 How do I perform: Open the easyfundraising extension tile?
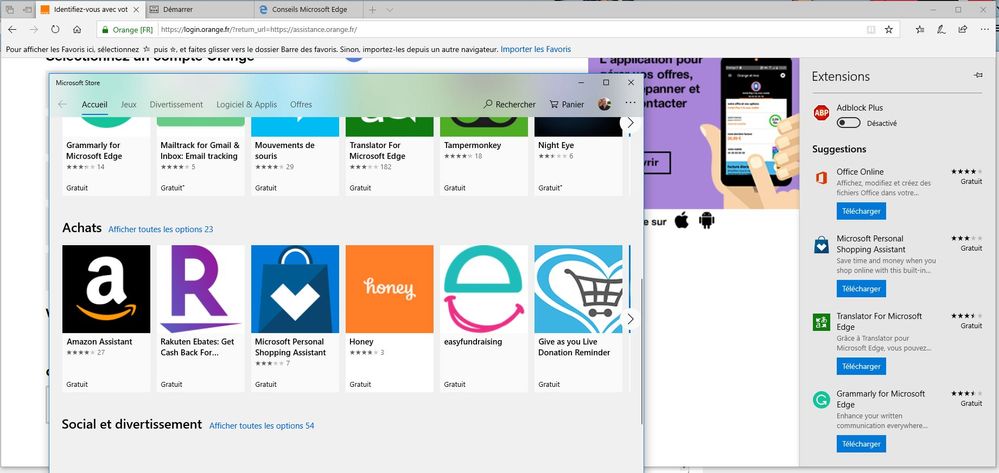pos(484,288)
